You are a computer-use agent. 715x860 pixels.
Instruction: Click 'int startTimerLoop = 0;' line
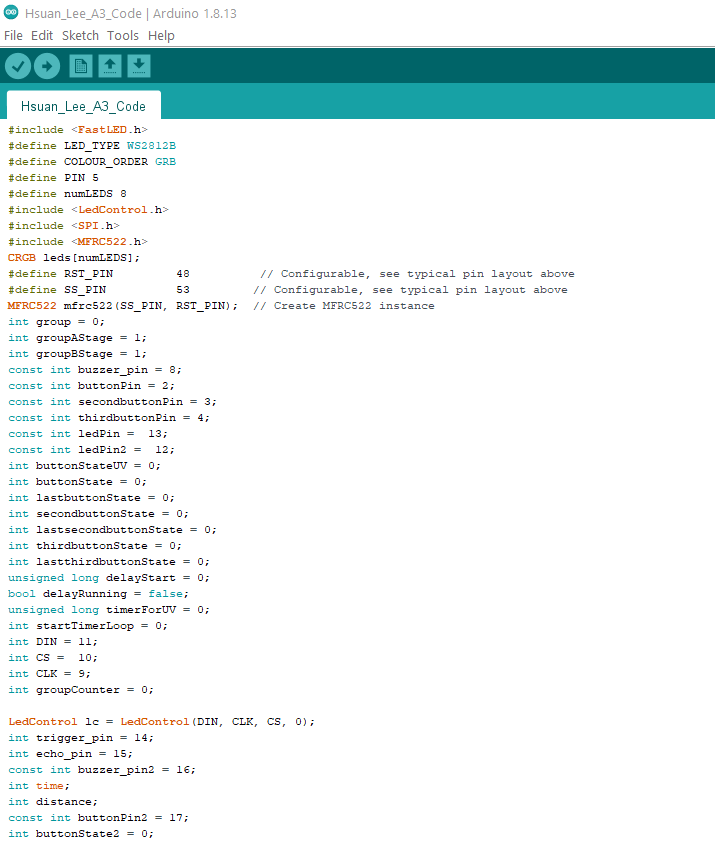88,625
